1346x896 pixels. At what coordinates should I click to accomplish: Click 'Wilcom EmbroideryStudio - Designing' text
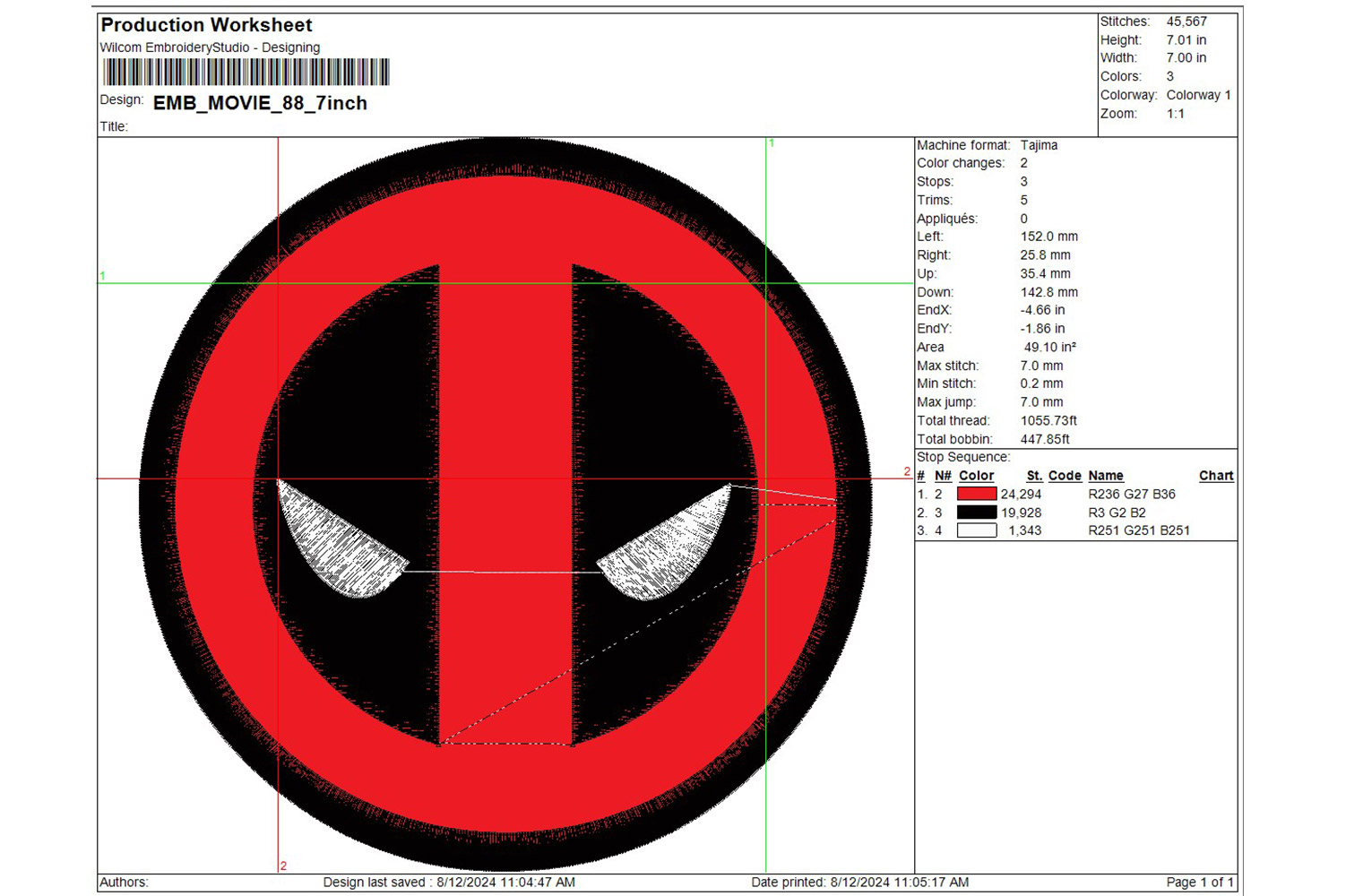point(210,47)
